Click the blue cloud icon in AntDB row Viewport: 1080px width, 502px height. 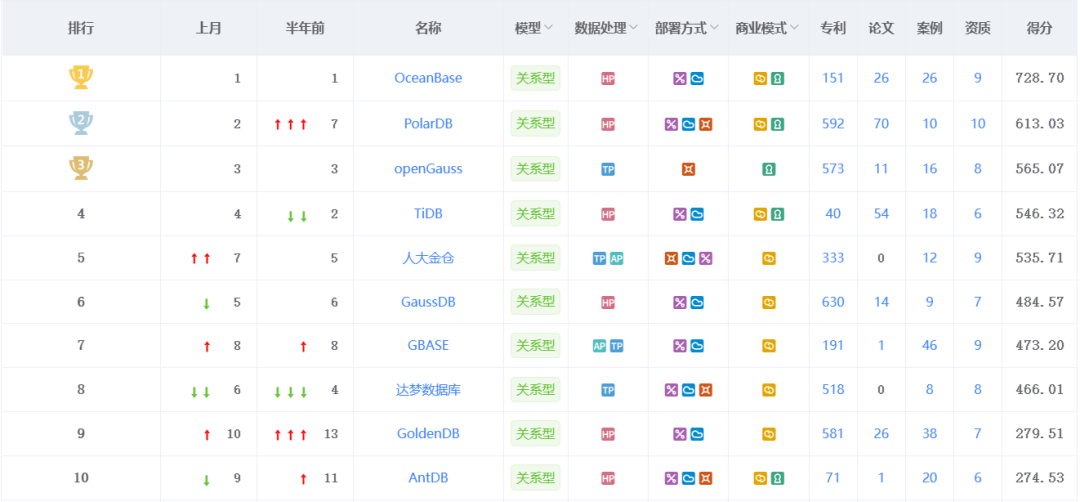(688, 478)
